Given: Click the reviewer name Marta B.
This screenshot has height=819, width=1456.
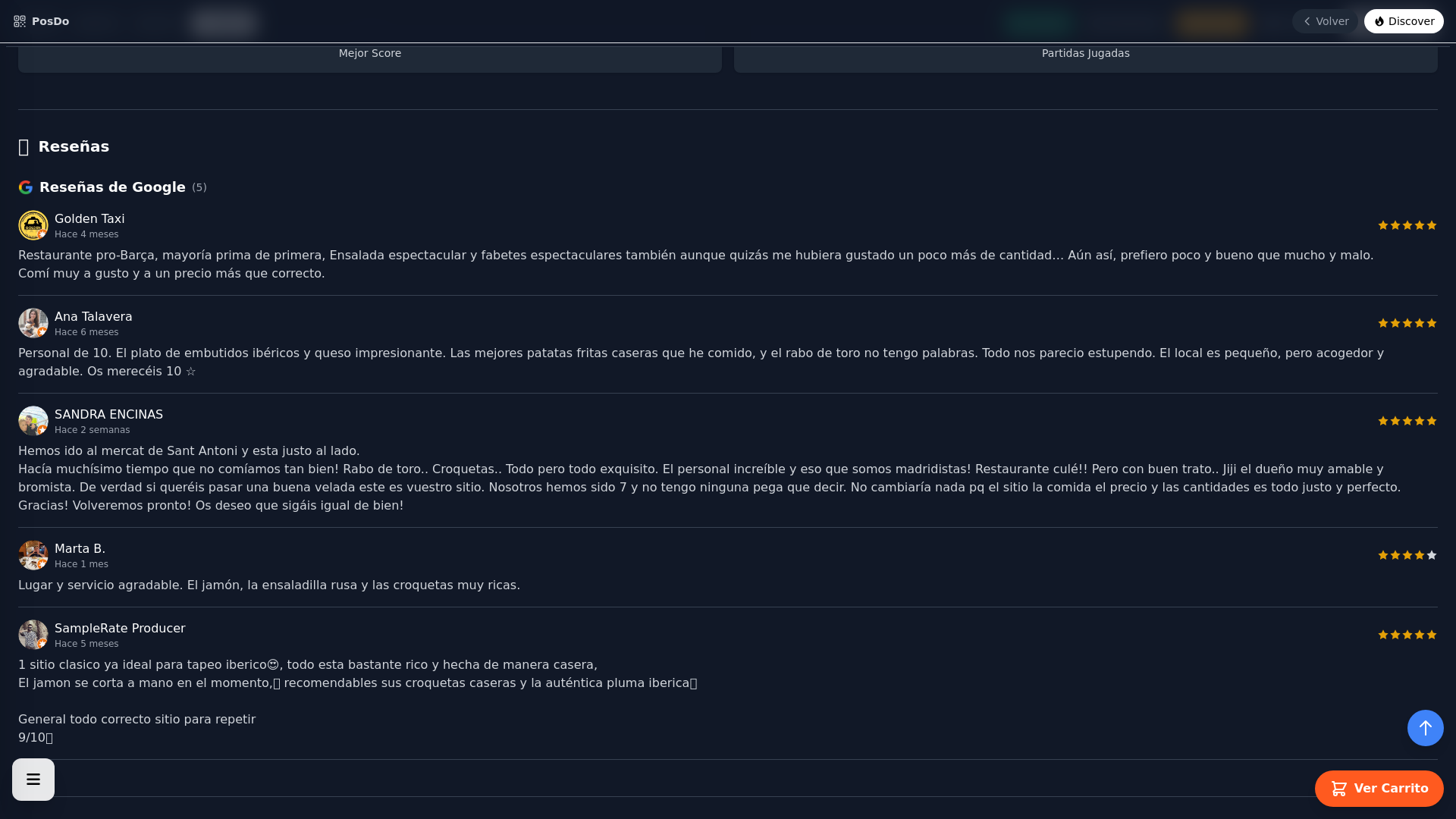Looking at the screenshot, I should [80, 549].
